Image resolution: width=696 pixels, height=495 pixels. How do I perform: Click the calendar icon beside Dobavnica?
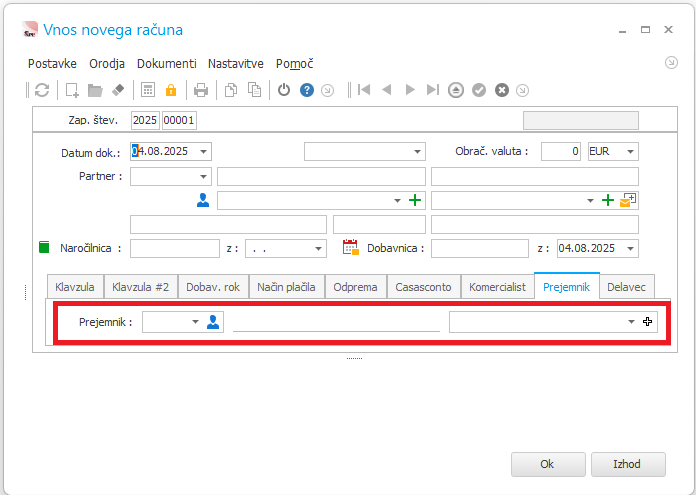coord(350,247)
